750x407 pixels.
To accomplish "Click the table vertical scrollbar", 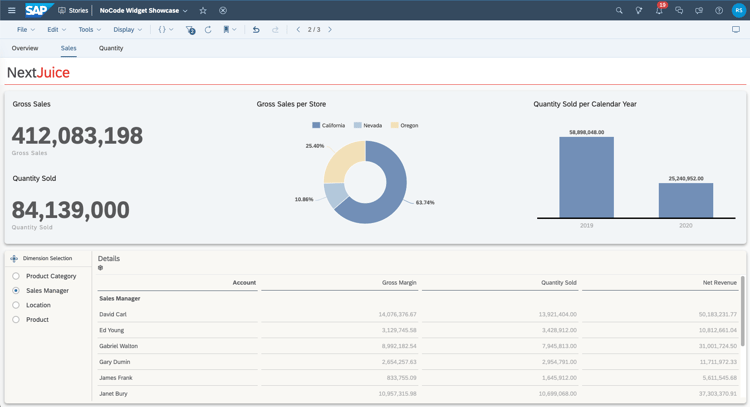I will pyautogui.click(x=743, y=311).
